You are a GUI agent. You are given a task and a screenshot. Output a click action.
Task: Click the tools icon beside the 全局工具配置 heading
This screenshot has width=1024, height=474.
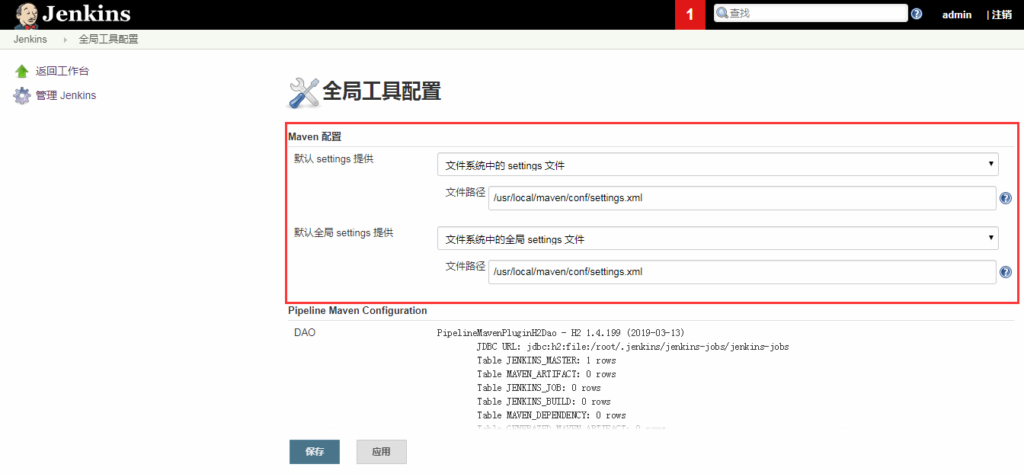tap(303, 92)
